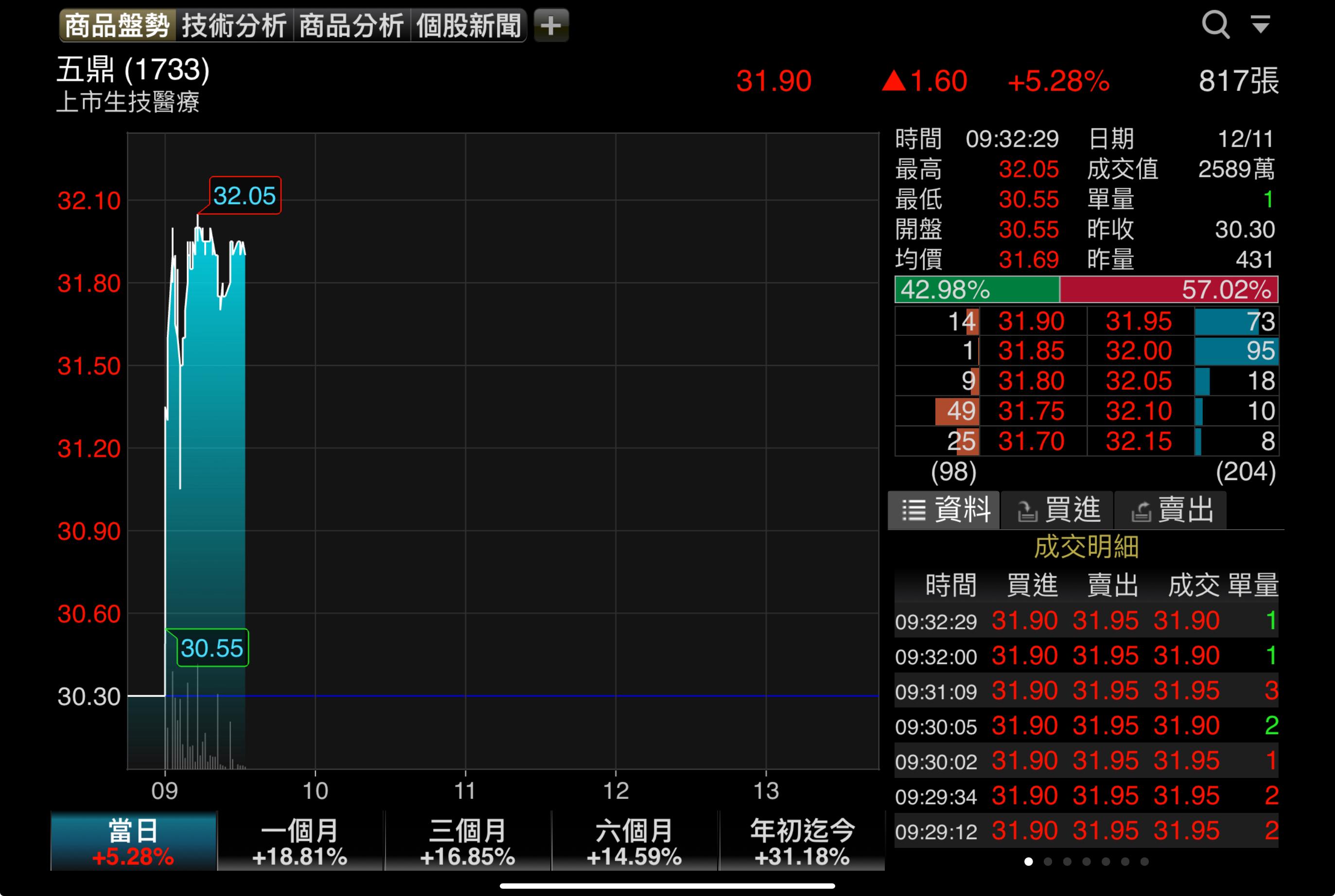This screenshot has height=896, width=1335.
Task: Switch to 技術分析 tab
Action: tap(234, 26)
